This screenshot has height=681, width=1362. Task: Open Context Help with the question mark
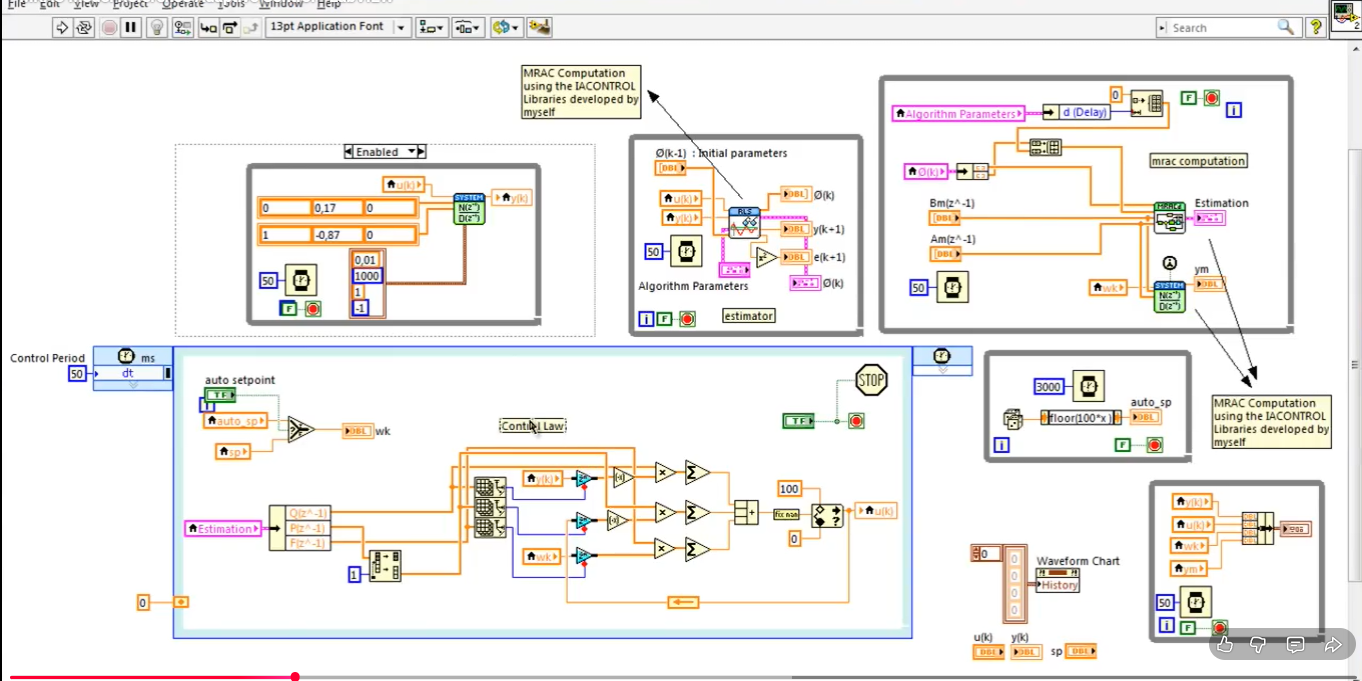(x=1316, y=27)
